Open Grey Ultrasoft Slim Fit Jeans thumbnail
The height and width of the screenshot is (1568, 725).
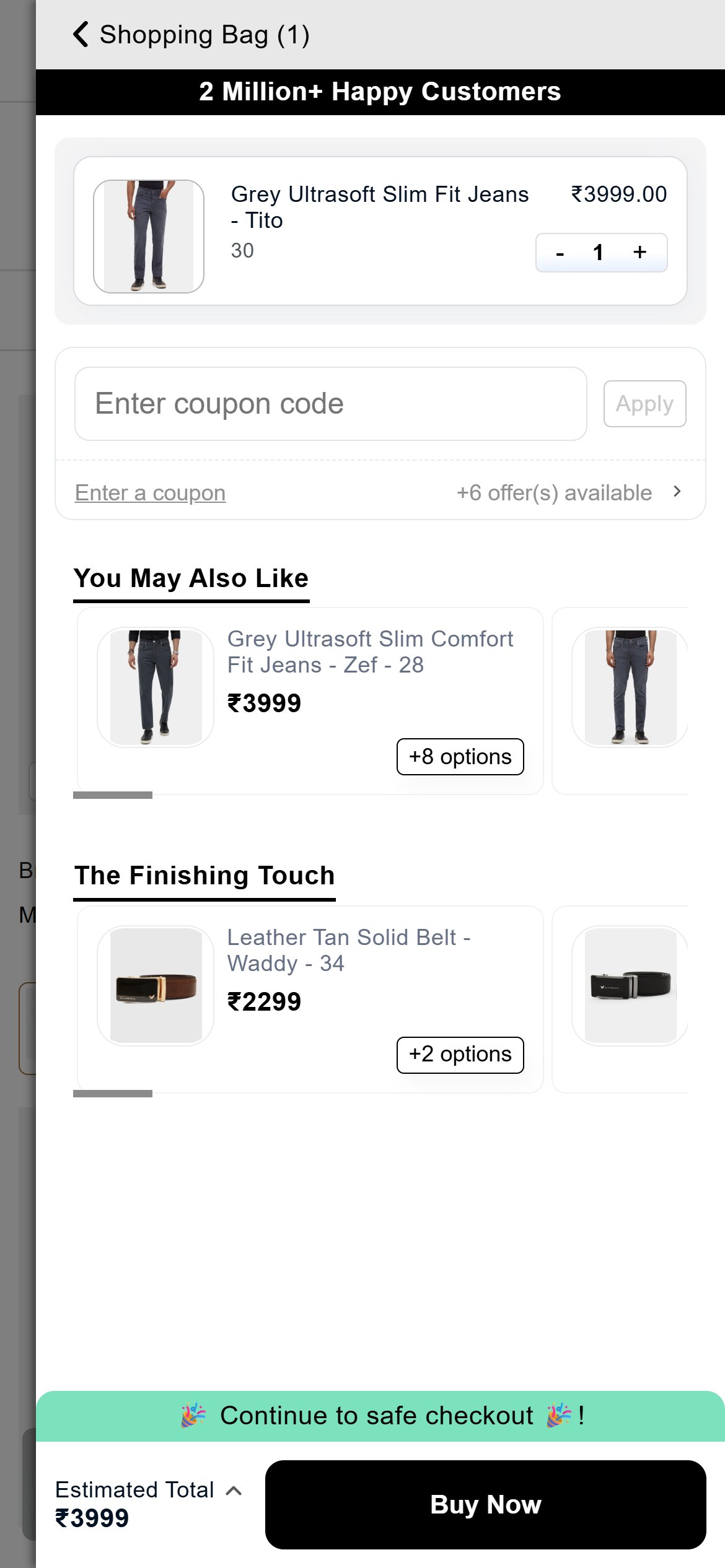click(x=149, y=237)
